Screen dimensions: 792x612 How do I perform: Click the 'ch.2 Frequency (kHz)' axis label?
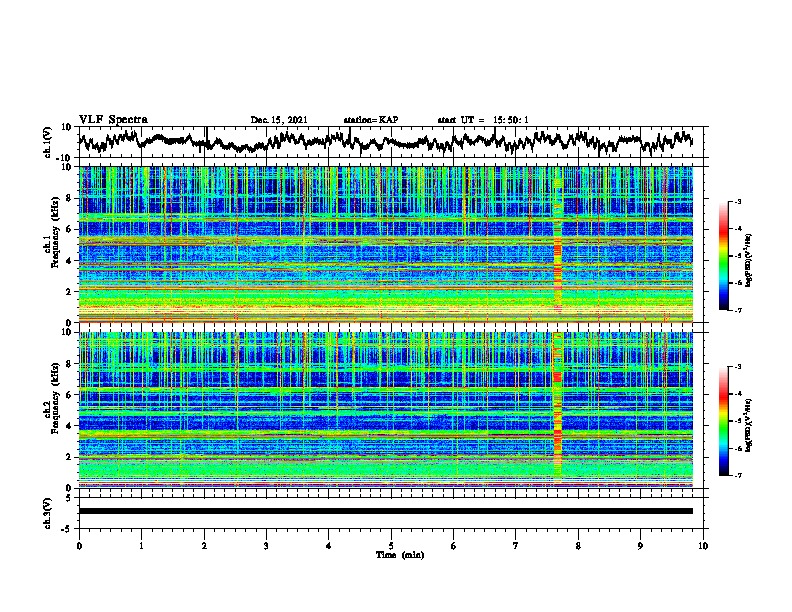52,397
